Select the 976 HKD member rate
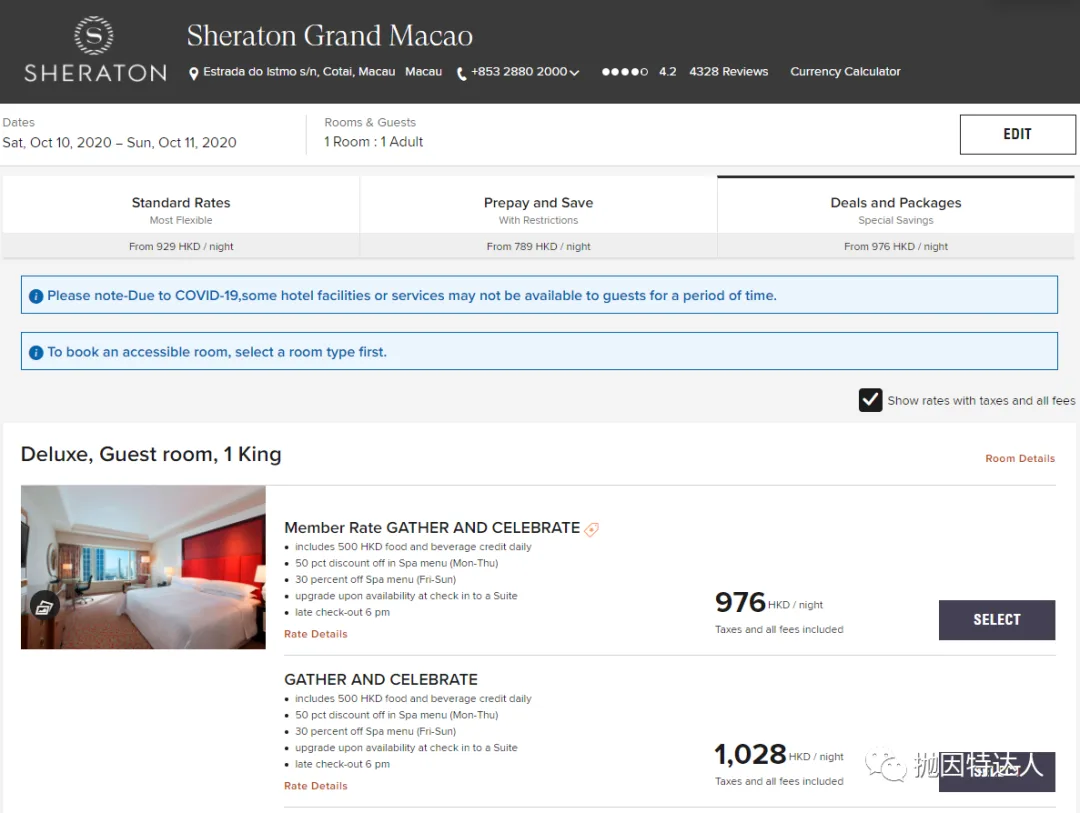This screenshot has width=1080, height=813. point(996,620)
